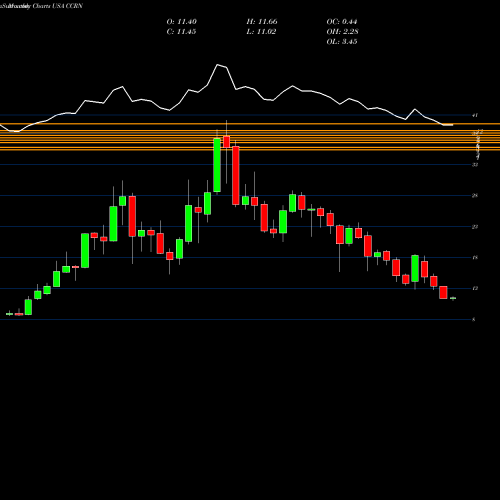Click the OC: 0.44 readout
Image resolution: width=500 pixels, height=500 pixels.
(x=342, y=22)
